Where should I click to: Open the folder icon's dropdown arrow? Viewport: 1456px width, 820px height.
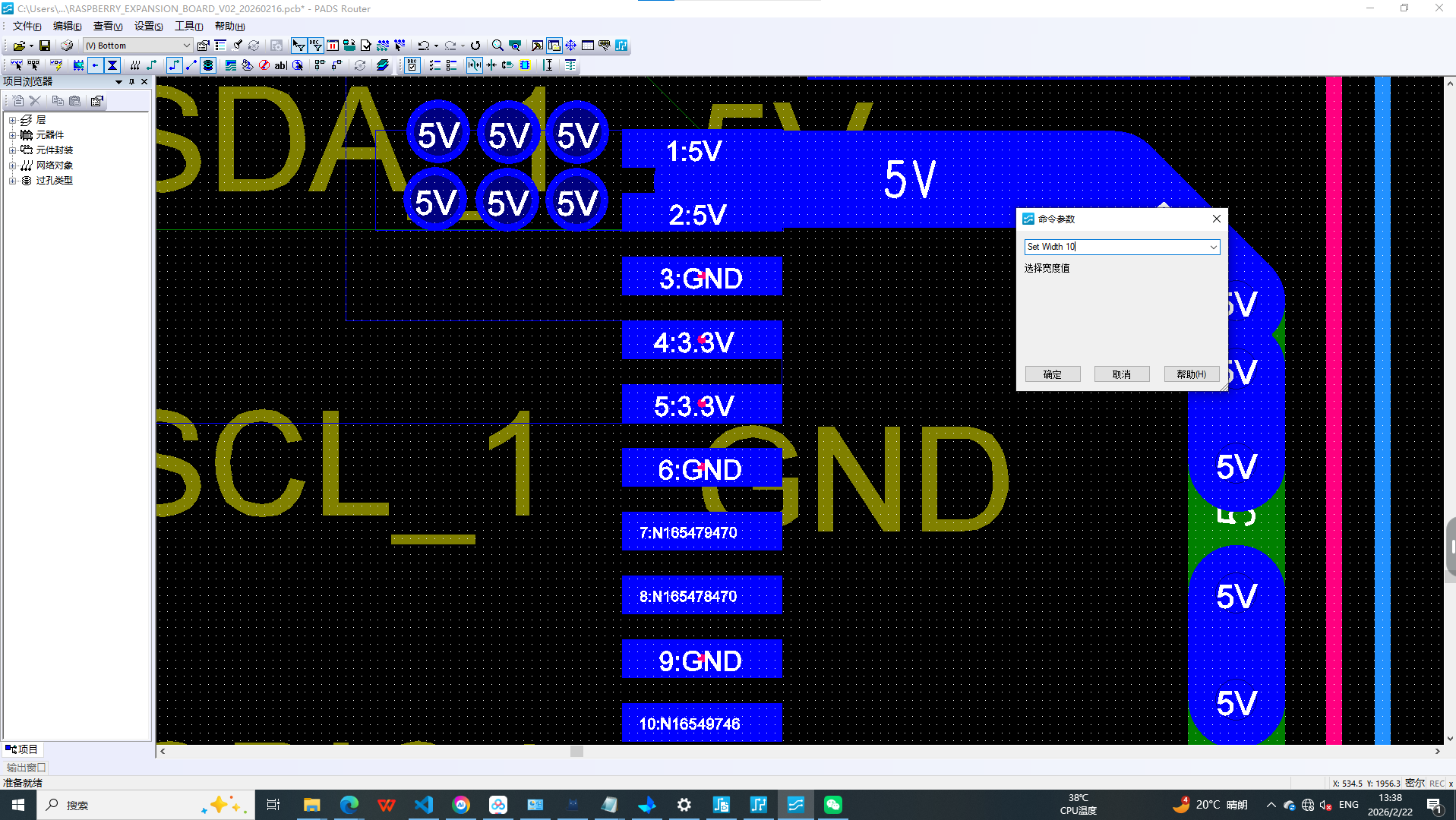pos(31,46)
